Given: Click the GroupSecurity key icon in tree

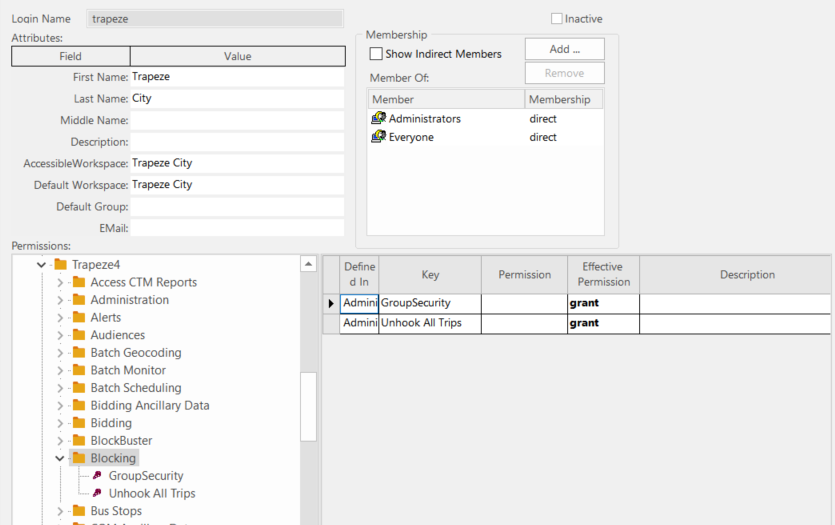Looking at the screenshot, I should 97,475.
